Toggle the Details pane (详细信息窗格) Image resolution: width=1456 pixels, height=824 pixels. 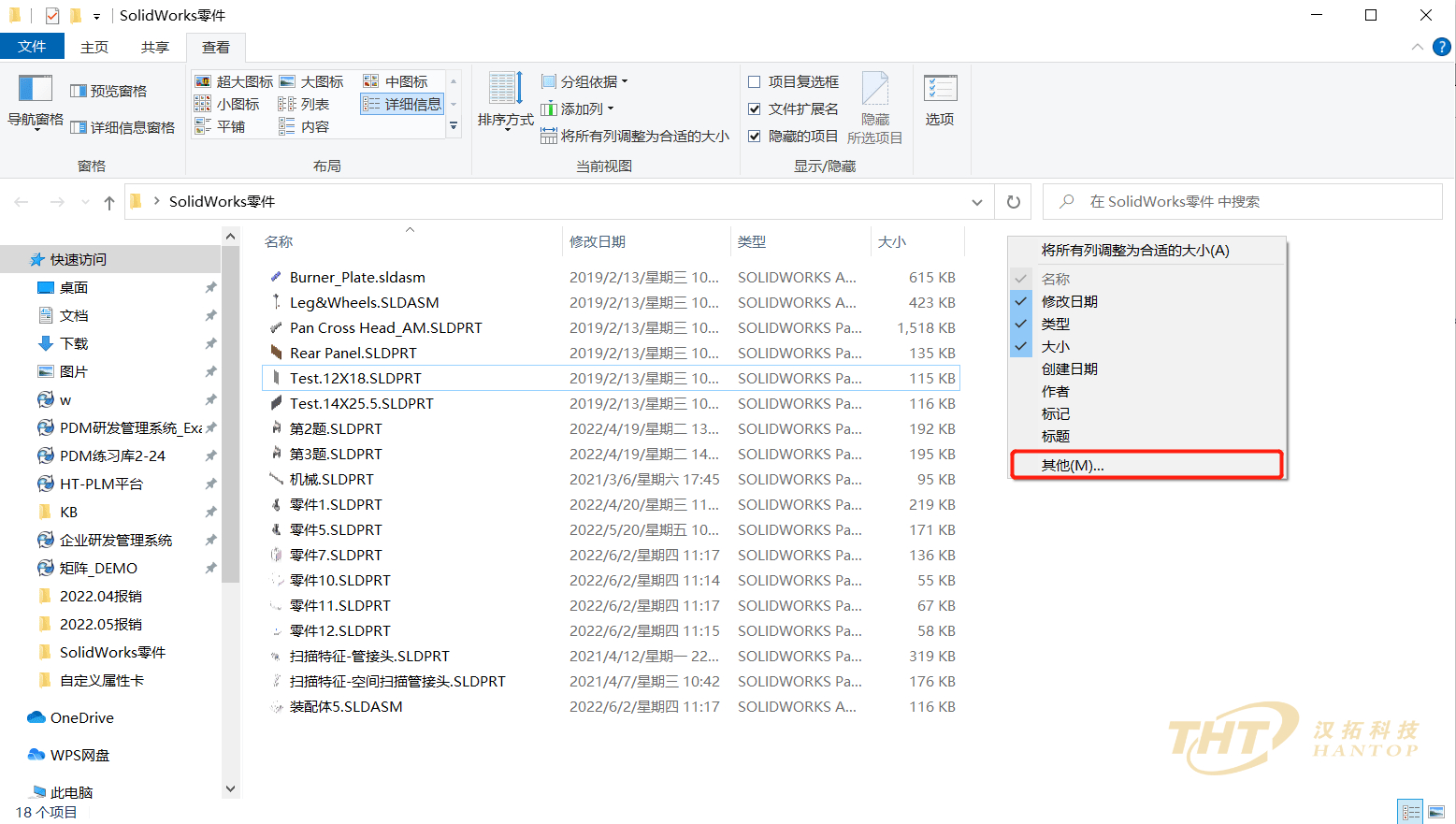tap(123, 127)
